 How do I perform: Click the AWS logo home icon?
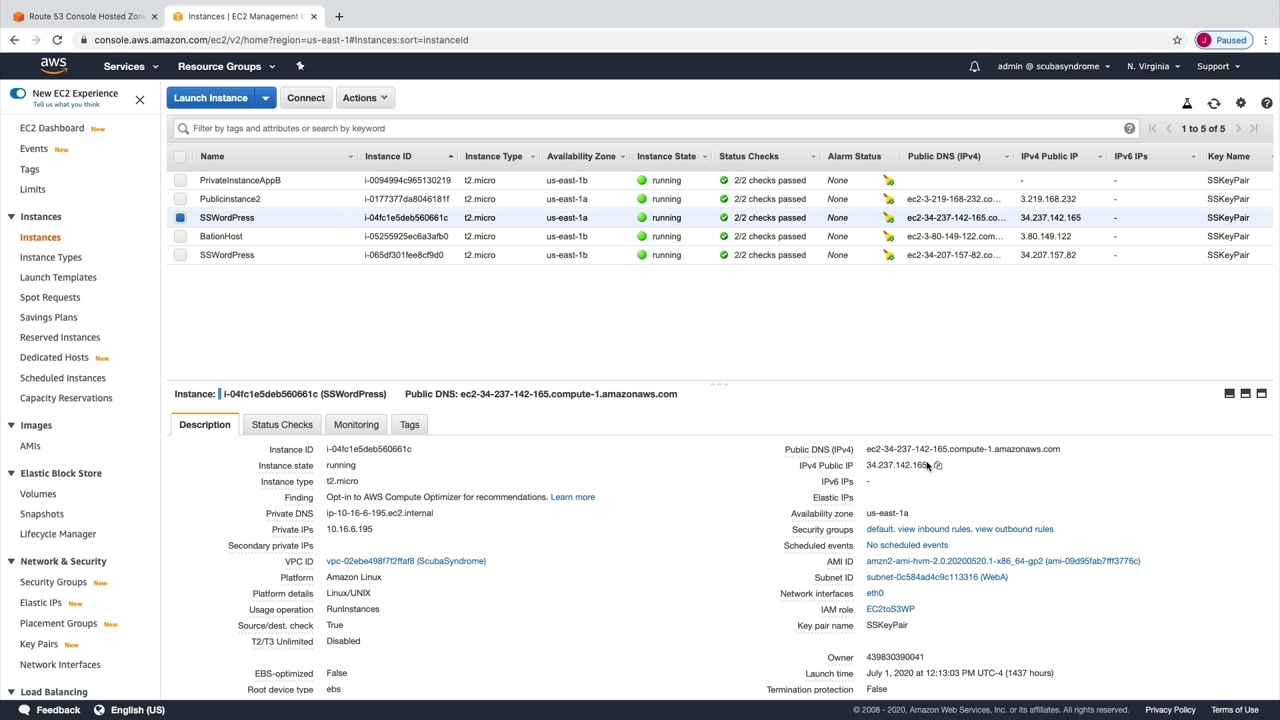54,66
